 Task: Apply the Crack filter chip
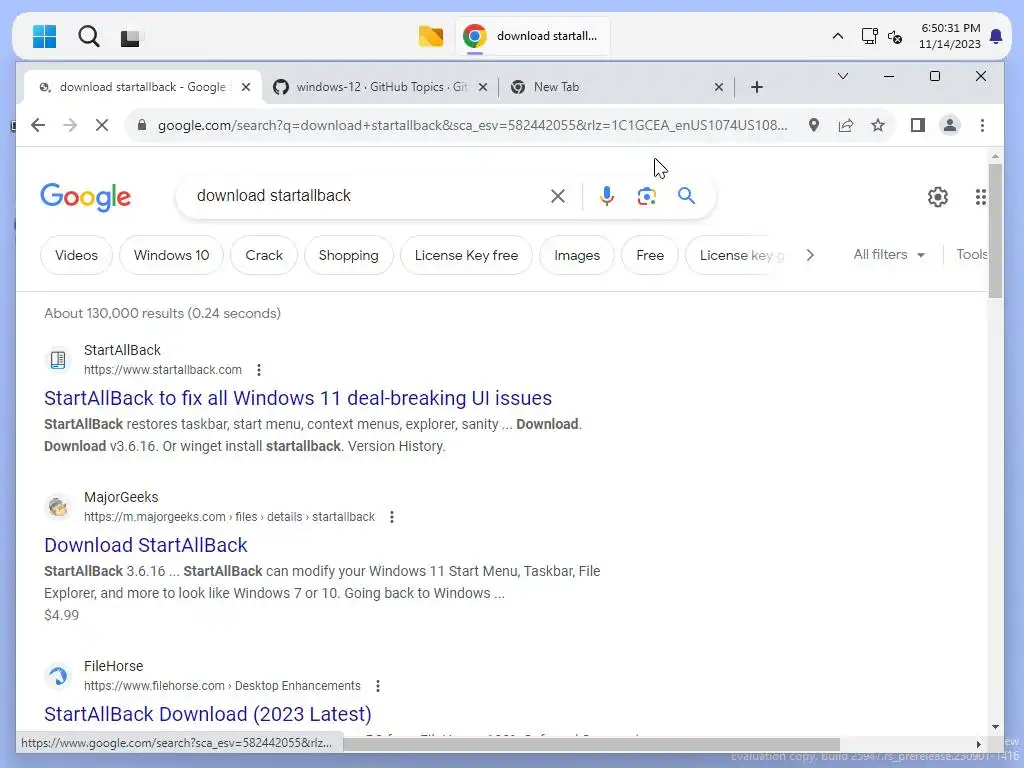point(264,255)
